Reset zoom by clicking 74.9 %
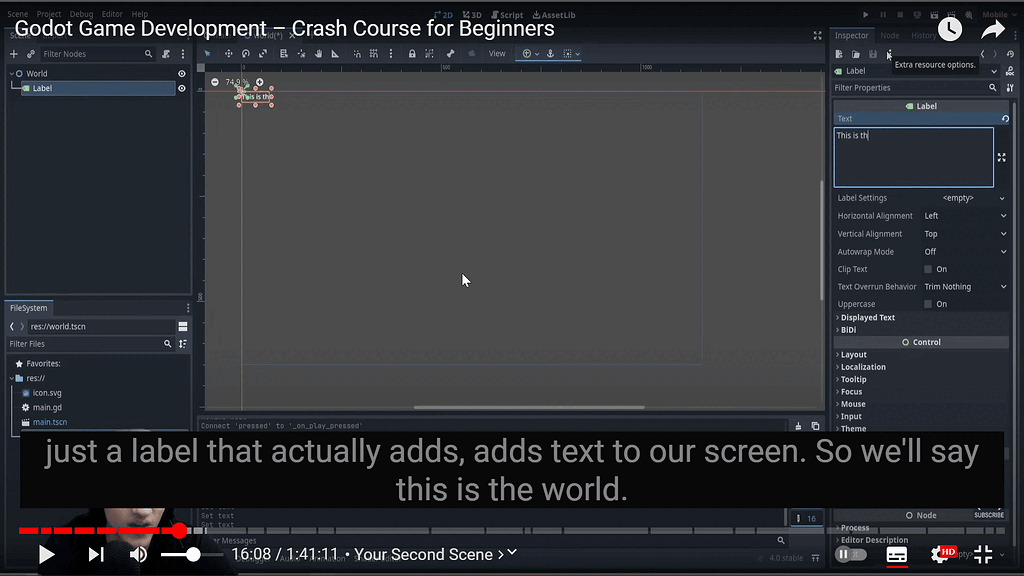1024x576 pixels. 236,82
